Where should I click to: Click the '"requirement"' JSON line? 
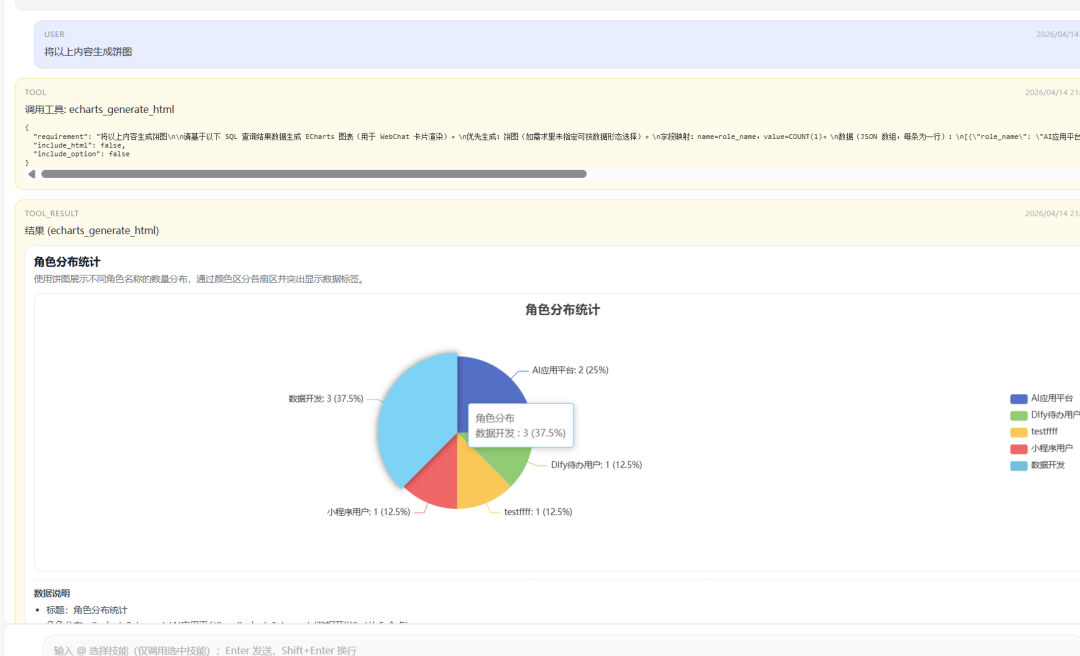557,136
